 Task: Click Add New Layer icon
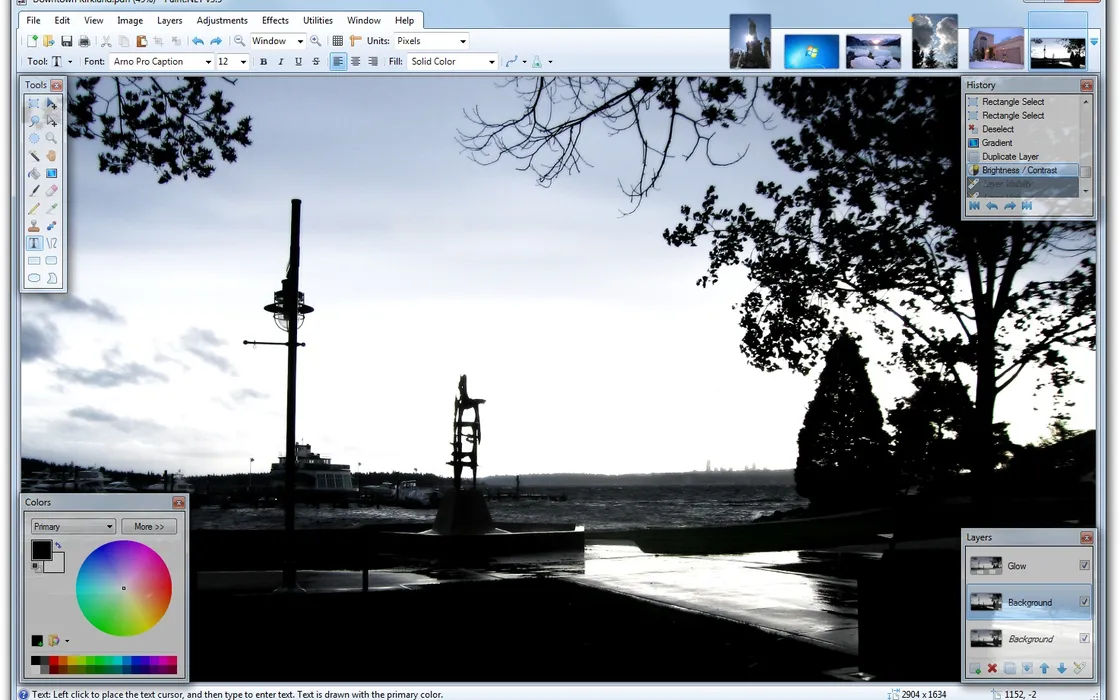[975, 668]
